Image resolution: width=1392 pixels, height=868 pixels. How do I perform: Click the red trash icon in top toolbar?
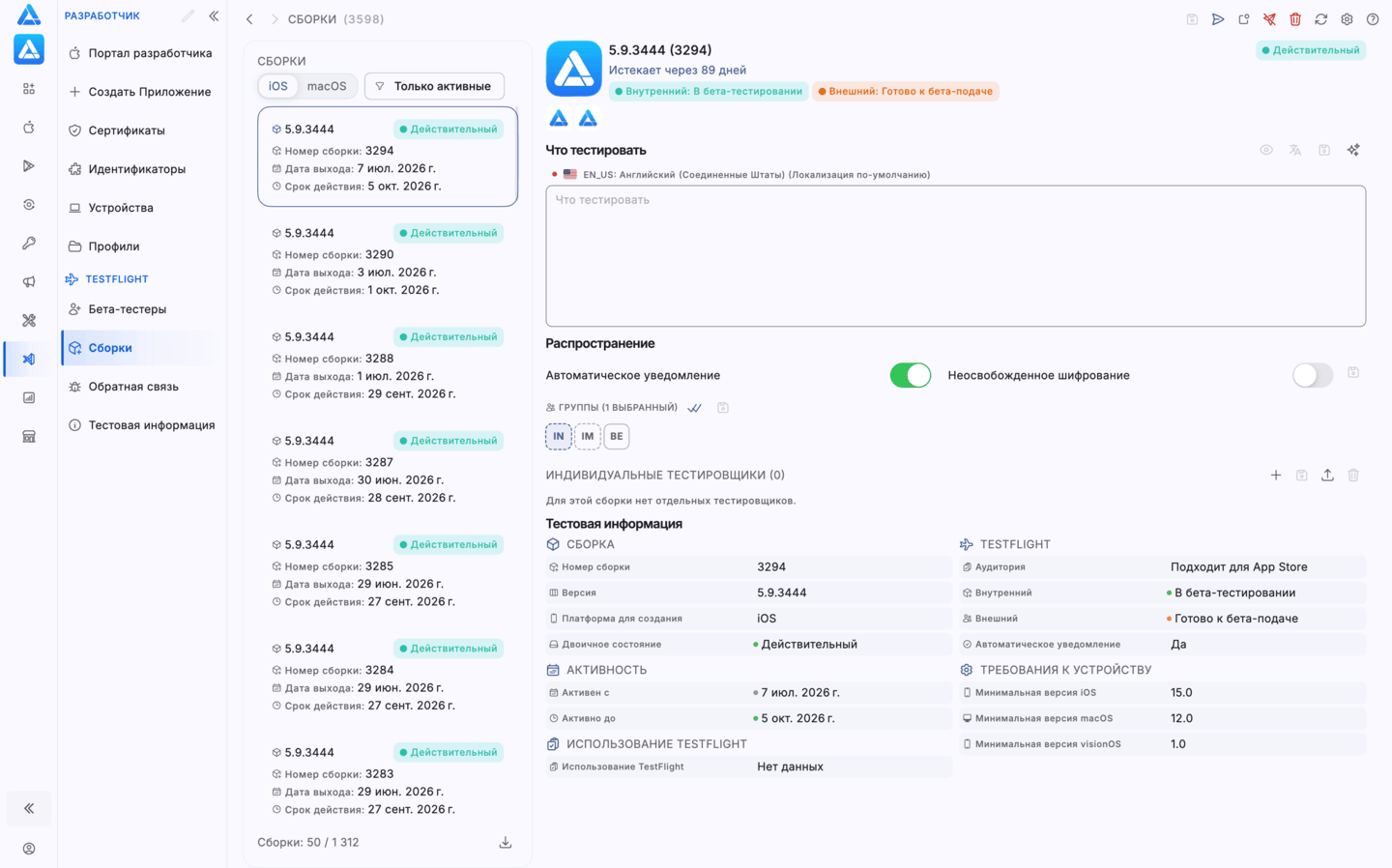point(1295,19)
